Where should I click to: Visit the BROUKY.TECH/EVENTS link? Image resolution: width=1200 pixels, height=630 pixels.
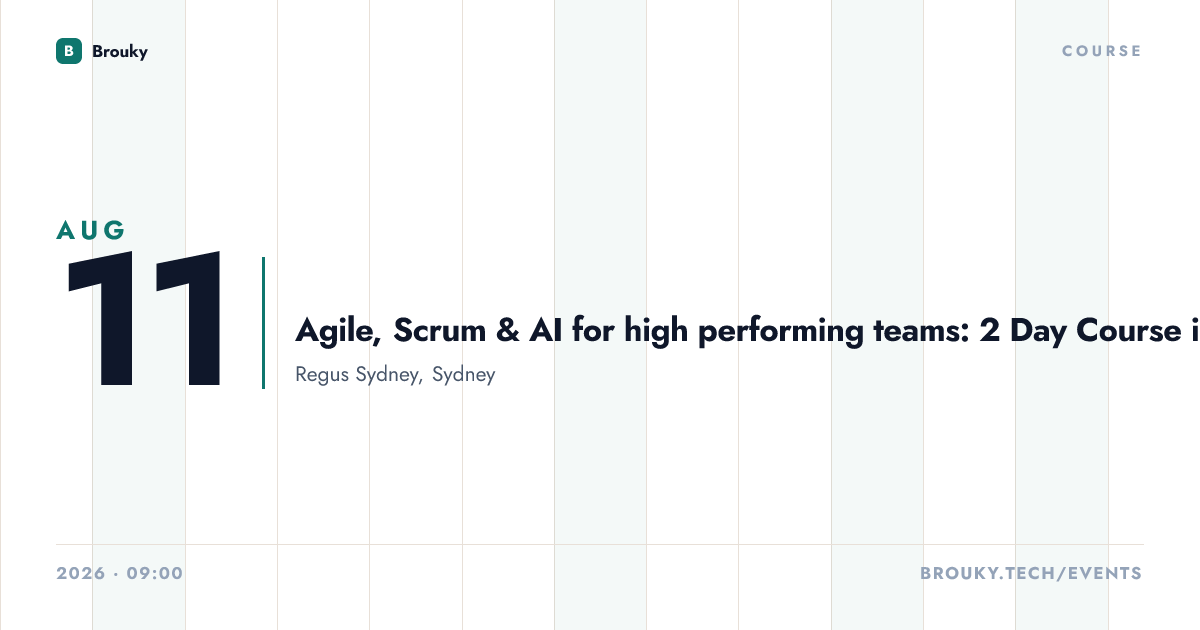(1031, 573)
